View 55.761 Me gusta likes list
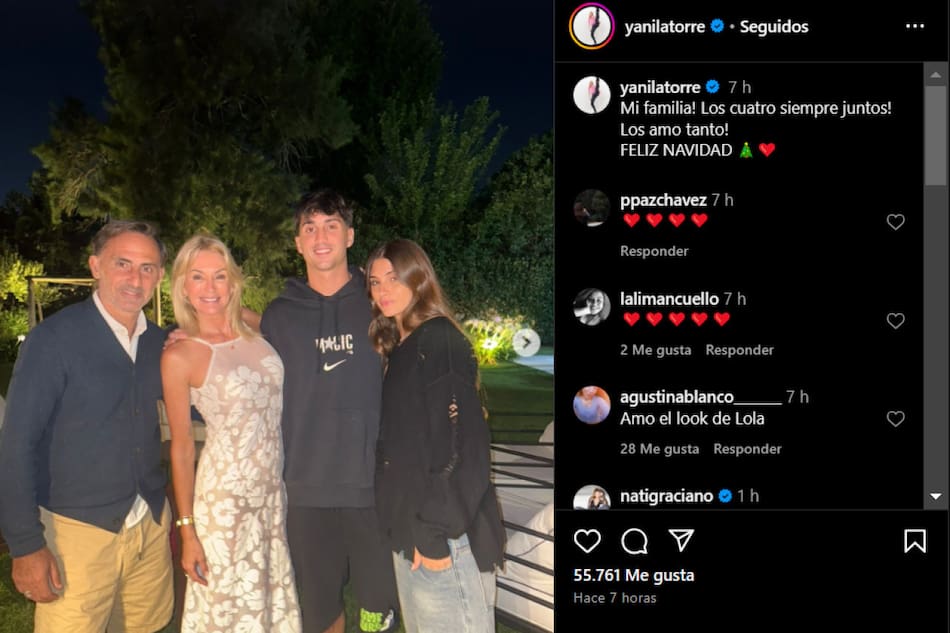 pos(634,575)
